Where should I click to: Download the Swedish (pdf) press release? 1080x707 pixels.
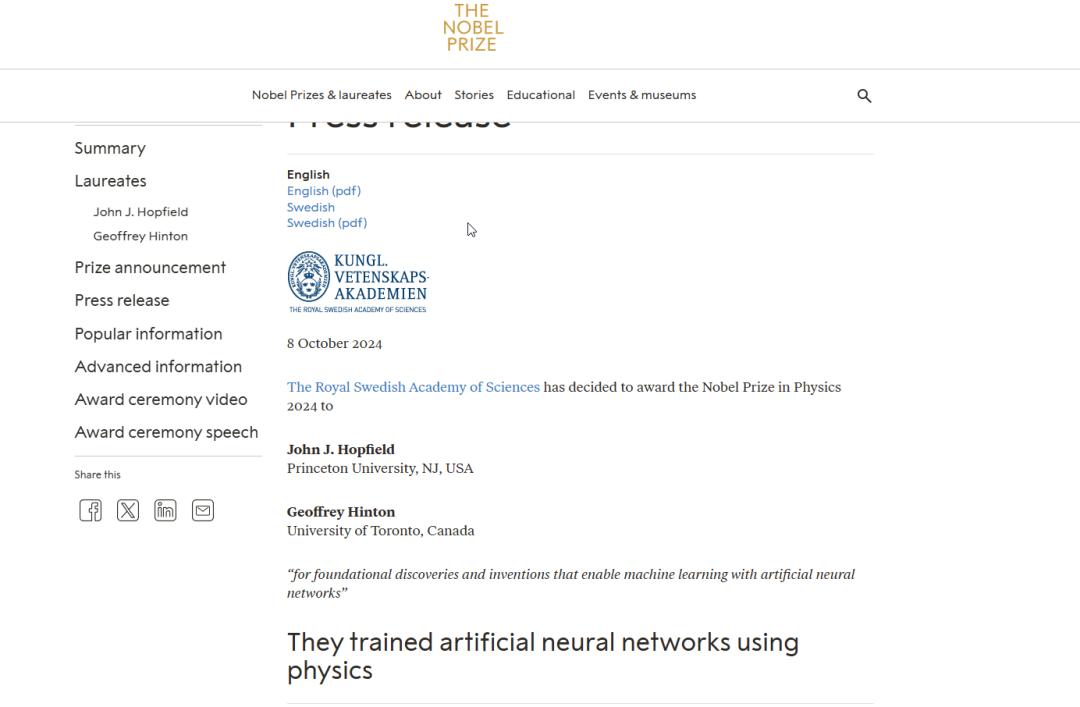(327, 223)
